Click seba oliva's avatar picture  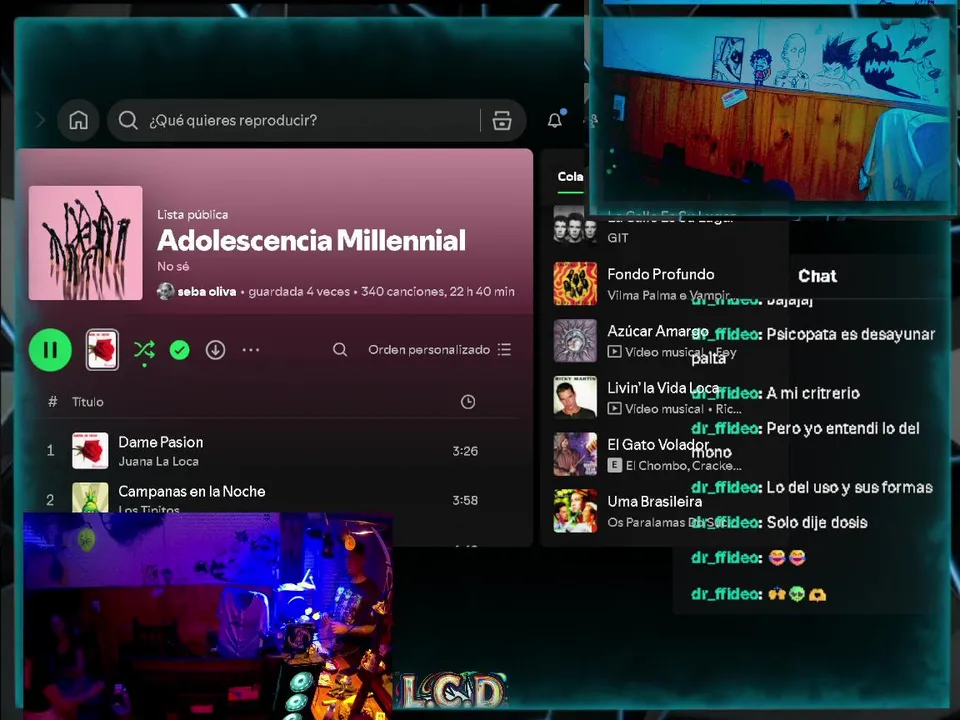[165, 291]
